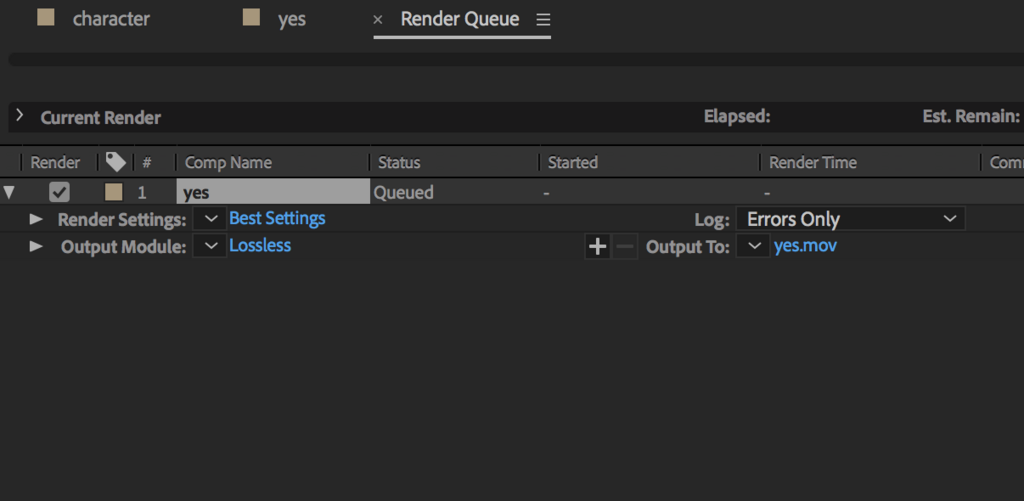
Task: Open the Best Settings link
Action: point(277,218)
